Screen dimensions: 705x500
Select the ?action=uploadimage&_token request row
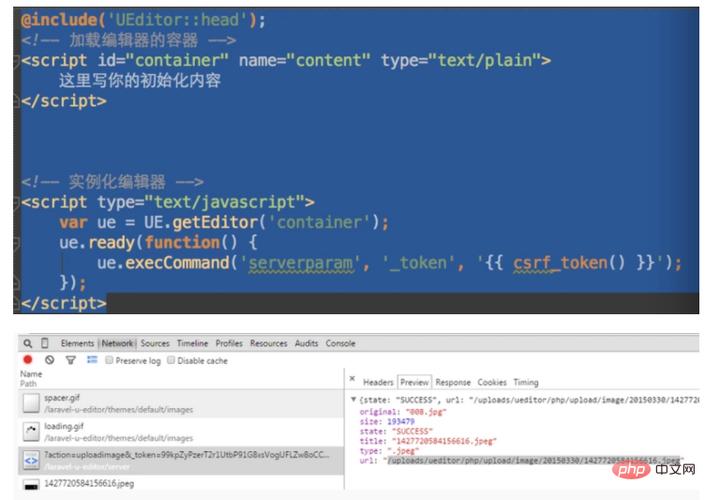(181, 461)
